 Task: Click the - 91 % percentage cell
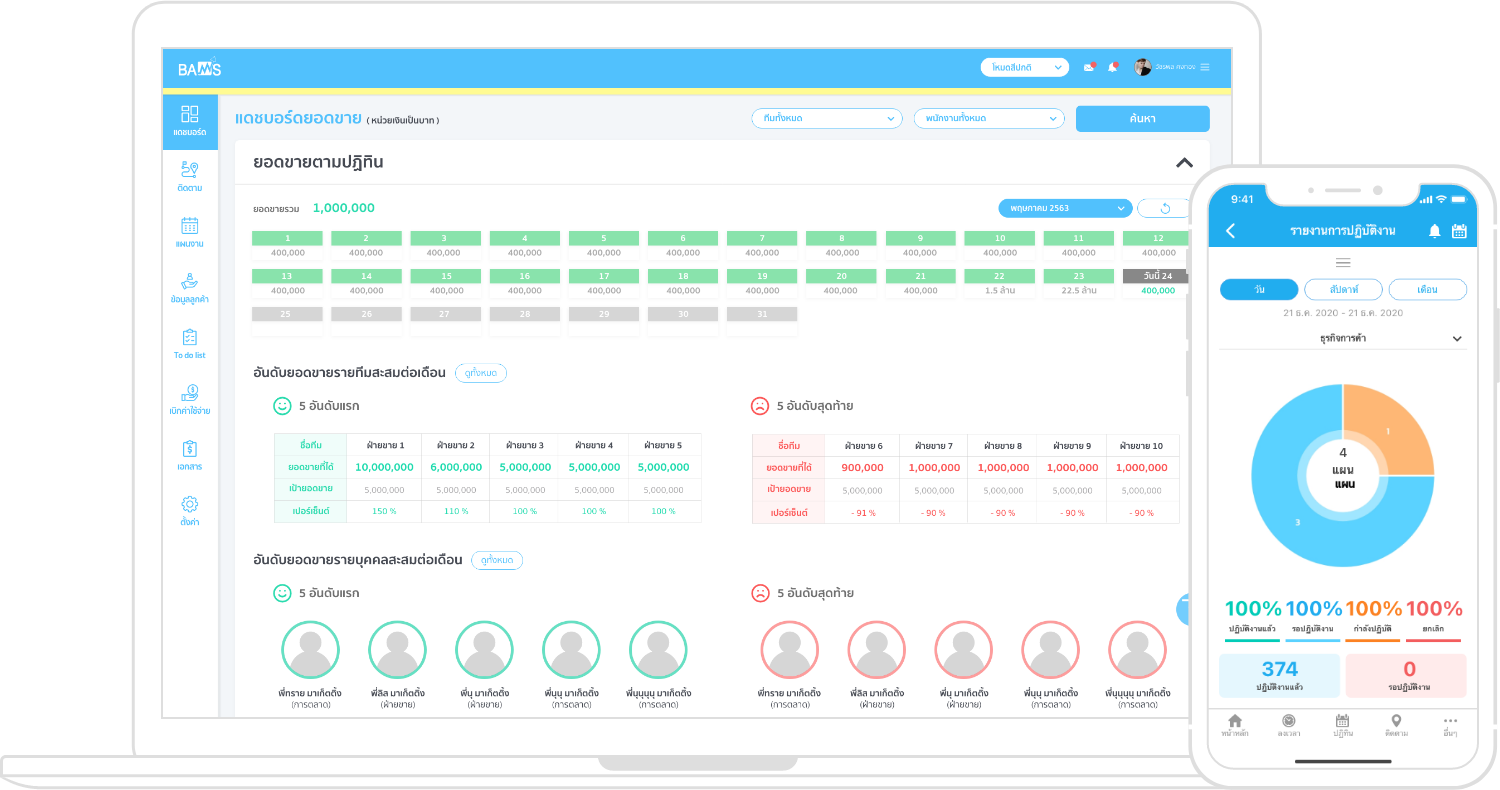tap(862, 512)
